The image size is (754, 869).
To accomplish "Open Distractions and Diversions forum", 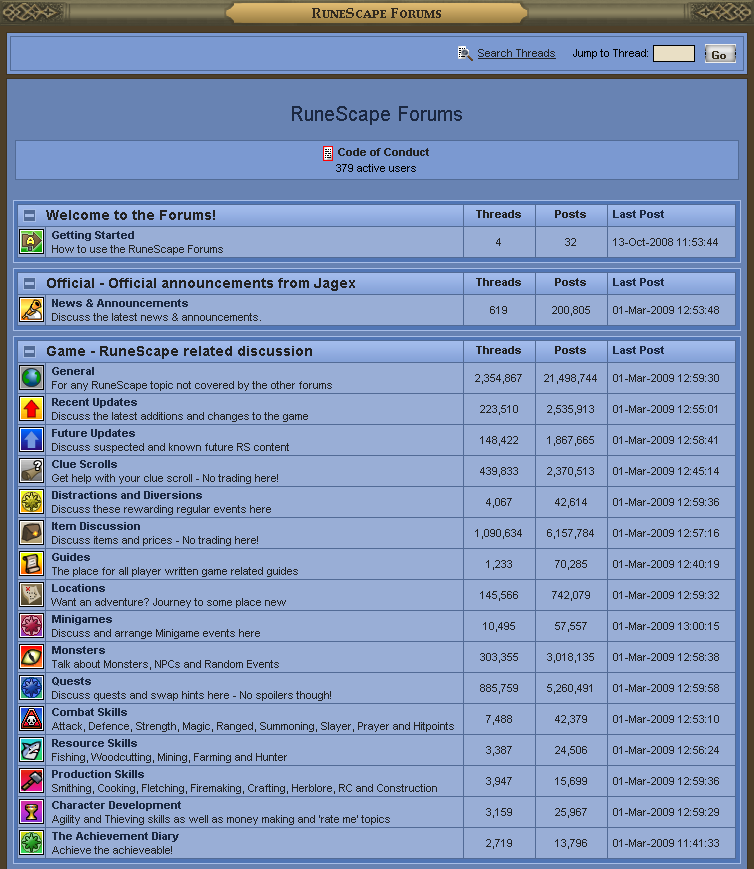I will pyautogui.click(x=126, y=495).
